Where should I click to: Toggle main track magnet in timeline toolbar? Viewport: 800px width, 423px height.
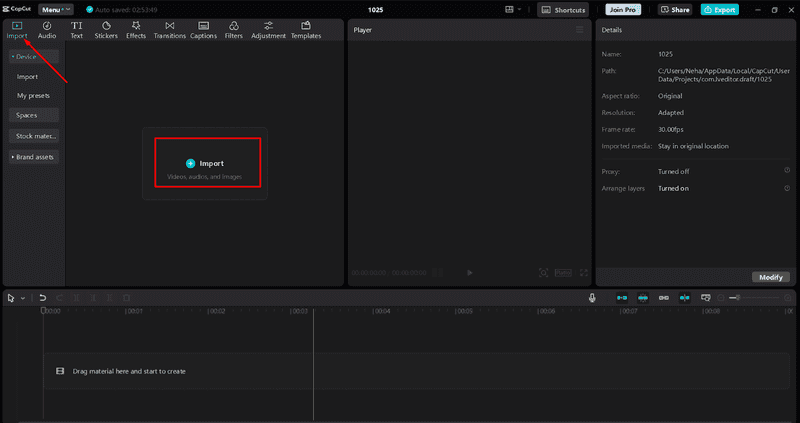coord(622,297)
